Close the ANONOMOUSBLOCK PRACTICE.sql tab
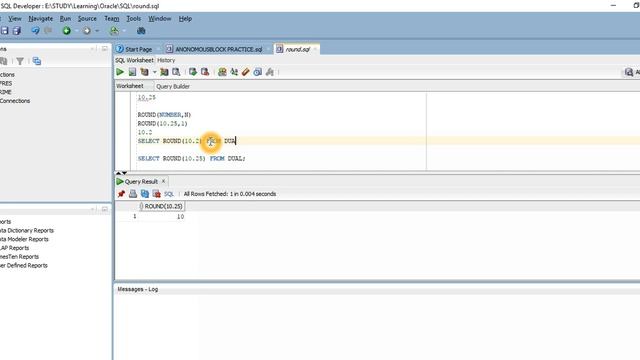The height and width of the screenshot is (360, 640). pos(268,49)
